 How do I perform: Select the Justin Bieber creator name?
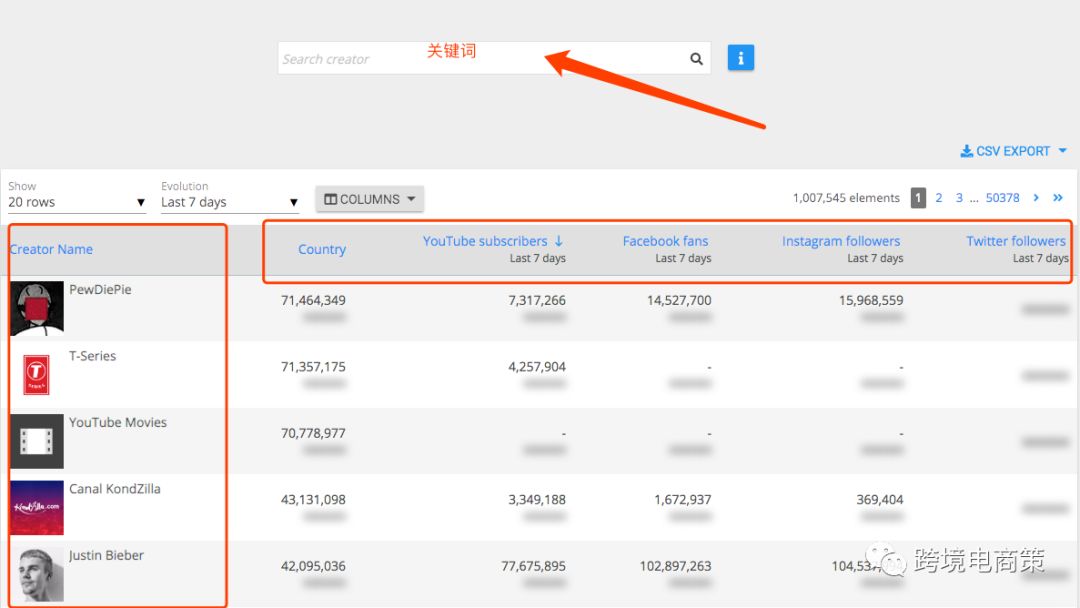106,555
